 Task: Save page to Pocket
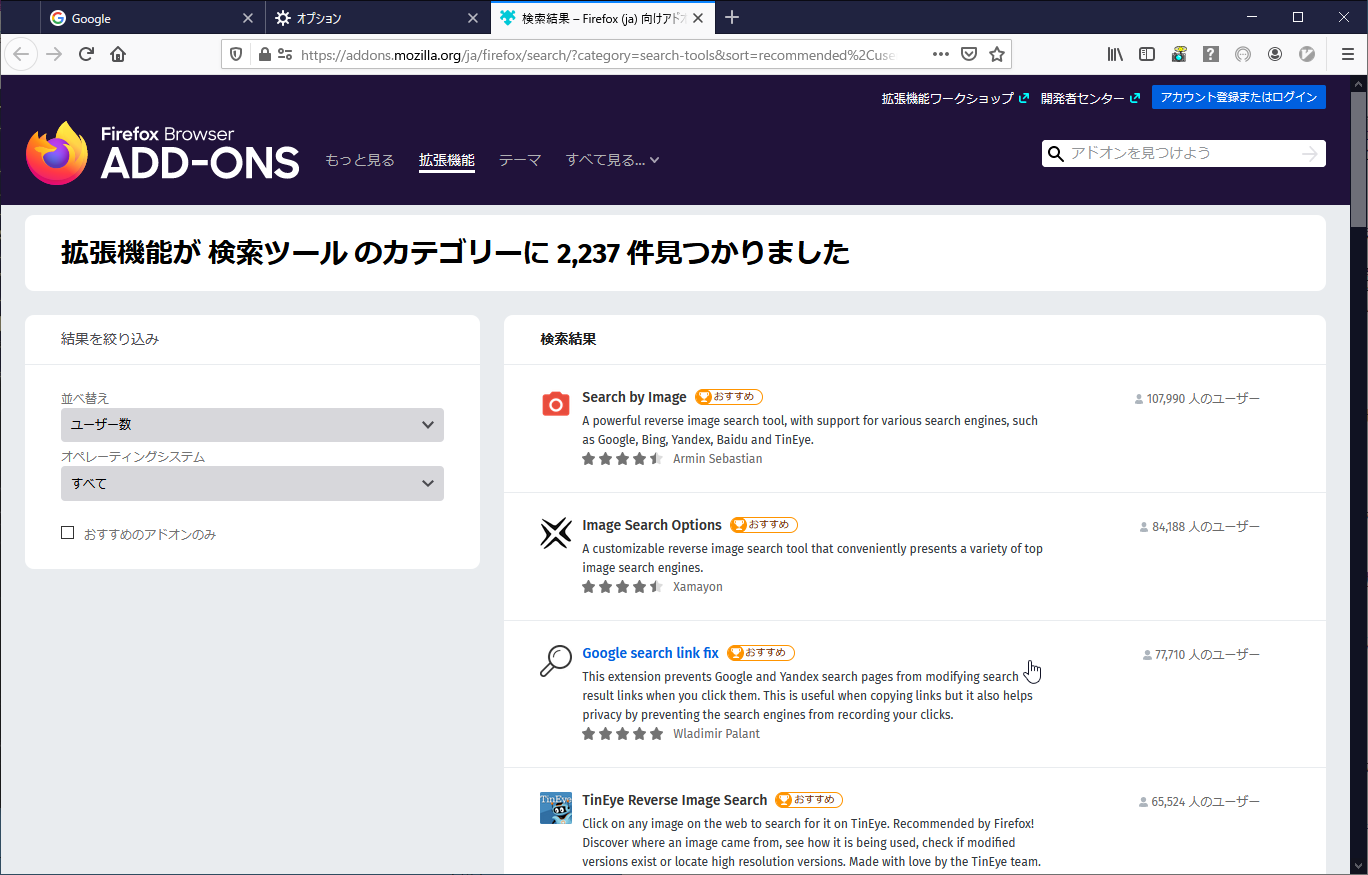(969, 54)
